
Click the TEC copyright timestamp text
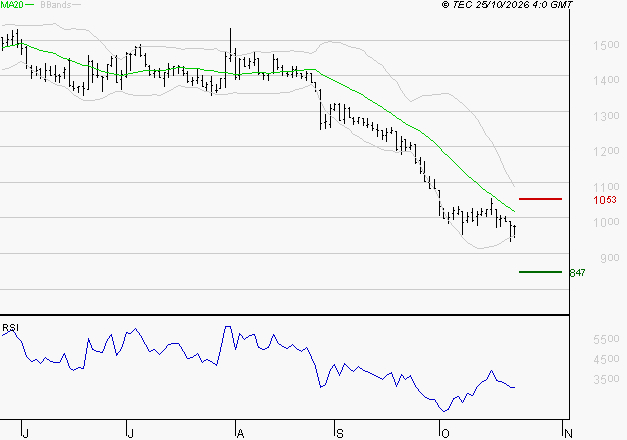click(507, 4)
